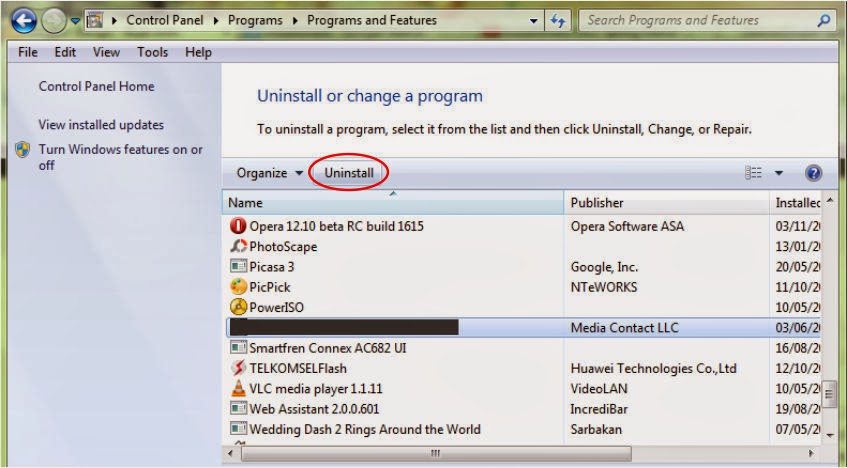This screenshot has width=847, height=468.
Task: Open the Edit menu
Action: (65, 52)
